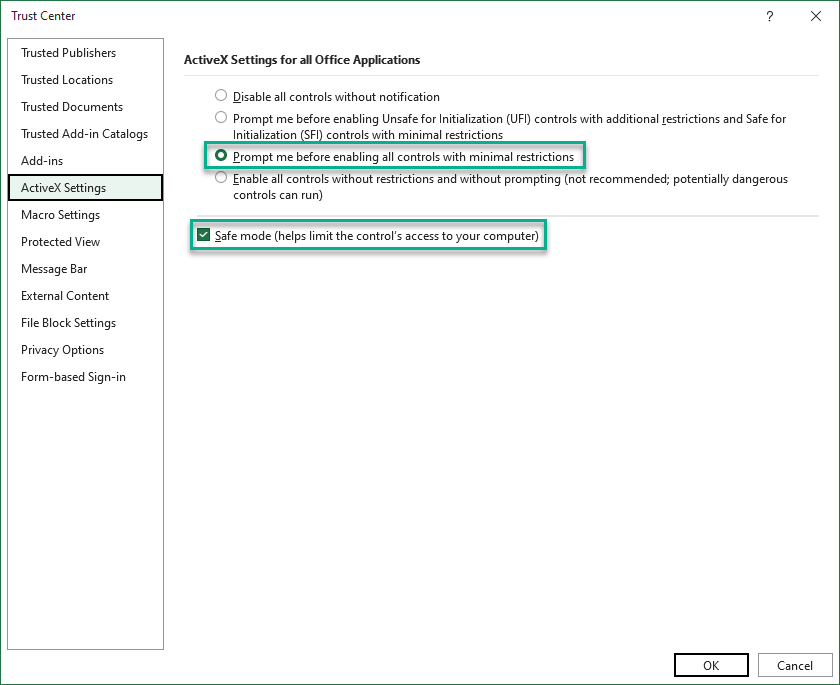Open Trusted Locations section
This screenshot has width=840, height=685.
coord(67,80)
